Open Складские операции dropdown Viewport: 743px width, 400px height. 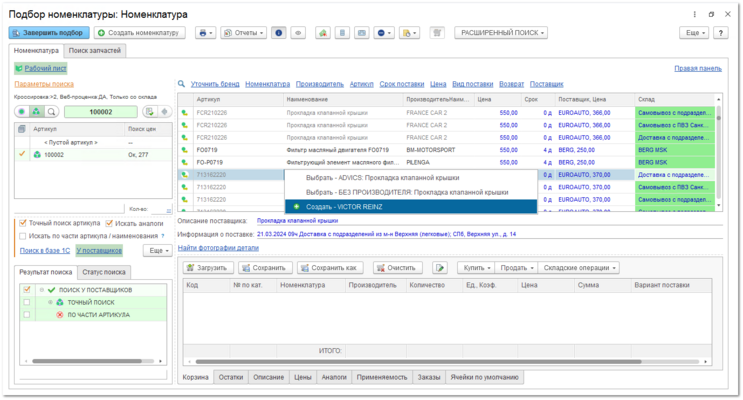[x=579, y=268]
